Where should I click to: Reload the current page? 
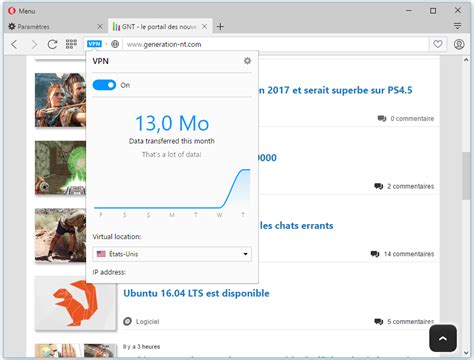tap(52, 44)
